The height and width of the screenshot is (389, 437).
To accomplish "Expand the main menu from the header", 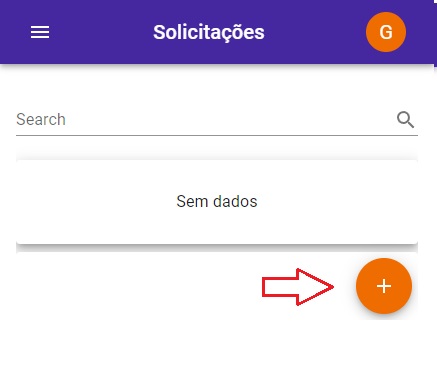I will coord(40,32).
